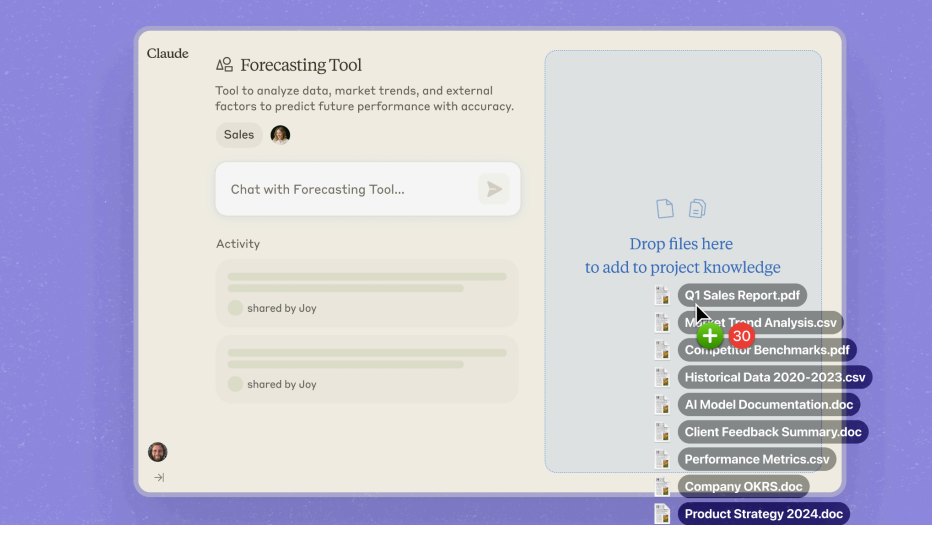Viewport: 932px width, 536px height.
Task: Click the multiple documents icon in drop zone
Action: tap(697, 208)
